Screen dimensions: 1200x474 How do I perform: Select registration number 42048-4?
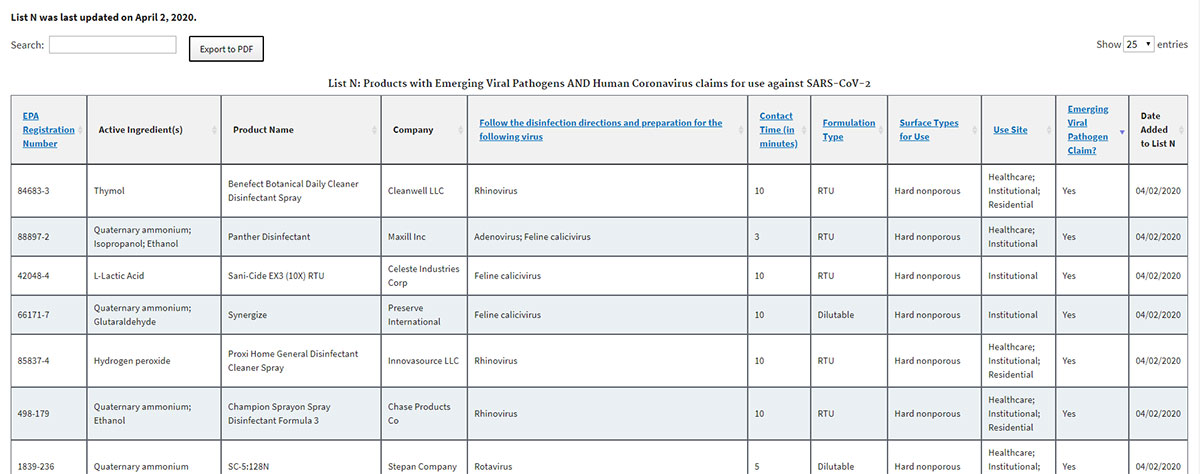[x=34, y=276]
